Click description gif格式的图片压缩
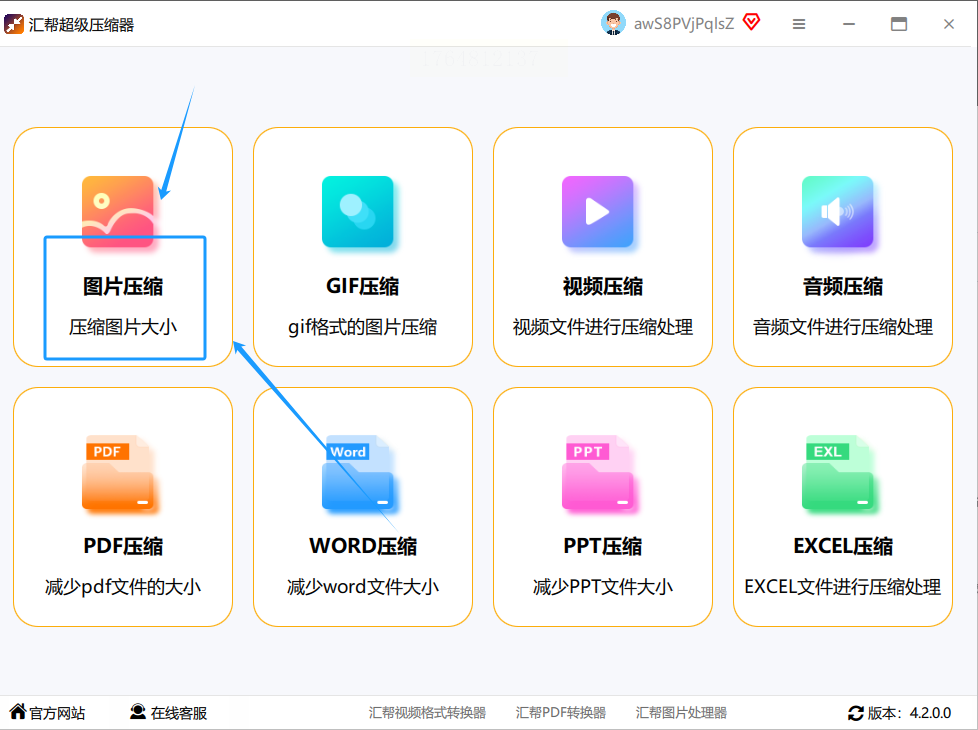The width and height of the screenshot is (978, 730). (362, 327)
